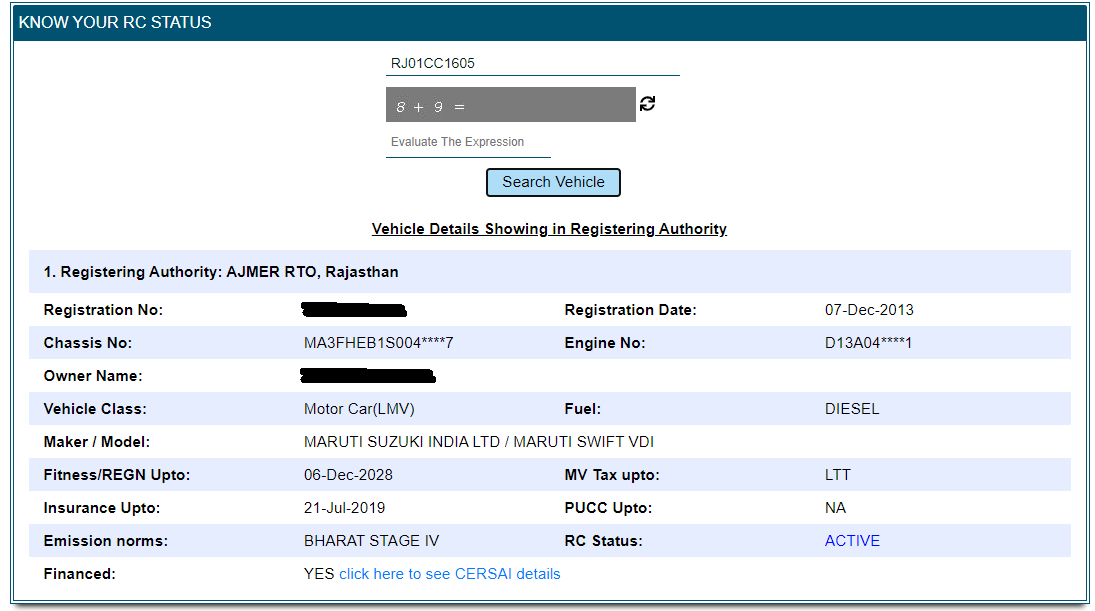The width and height of the screenshot is (1095, 611).
Task: Open CERSAI details via the blue link
Action: pos(449,573)
